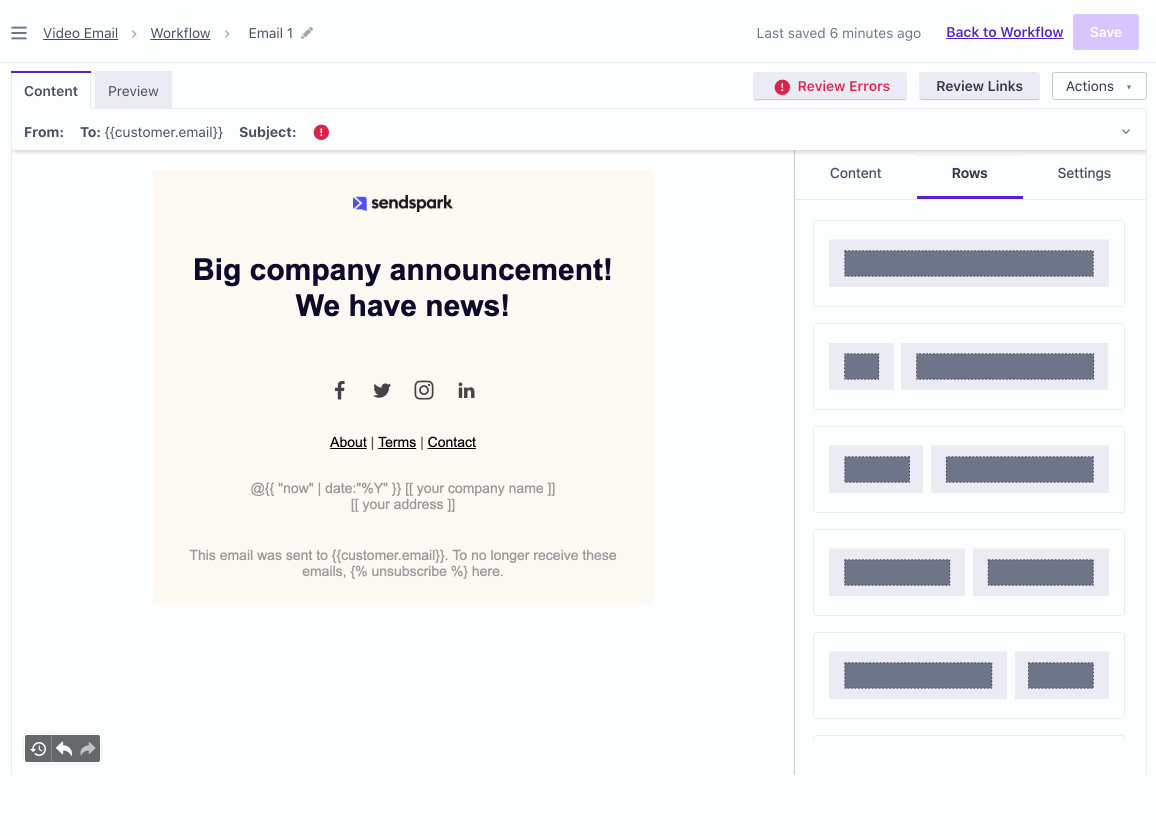Click the Save button
The width and height of the screenshot is (1156, 836).
click(x=1106, y=32)
